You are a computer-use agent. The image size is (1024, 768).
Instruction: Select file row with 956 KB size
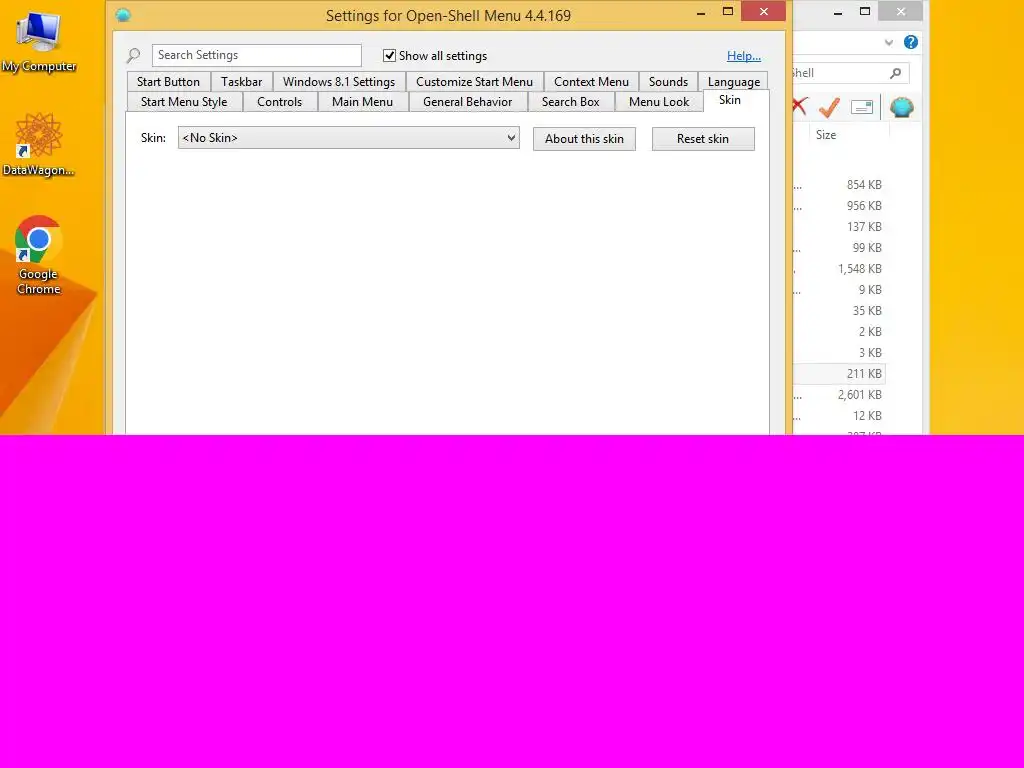pos(839,206)
